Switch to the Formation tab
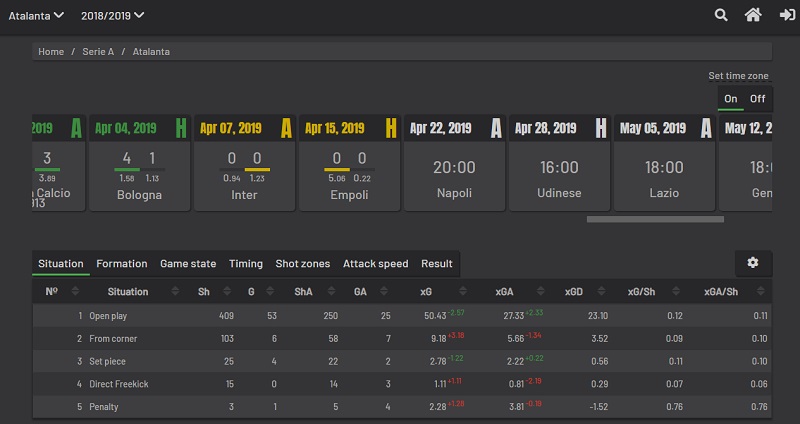Image resolution: width=800 pixels, height=424 pixels. pos(121,264)
